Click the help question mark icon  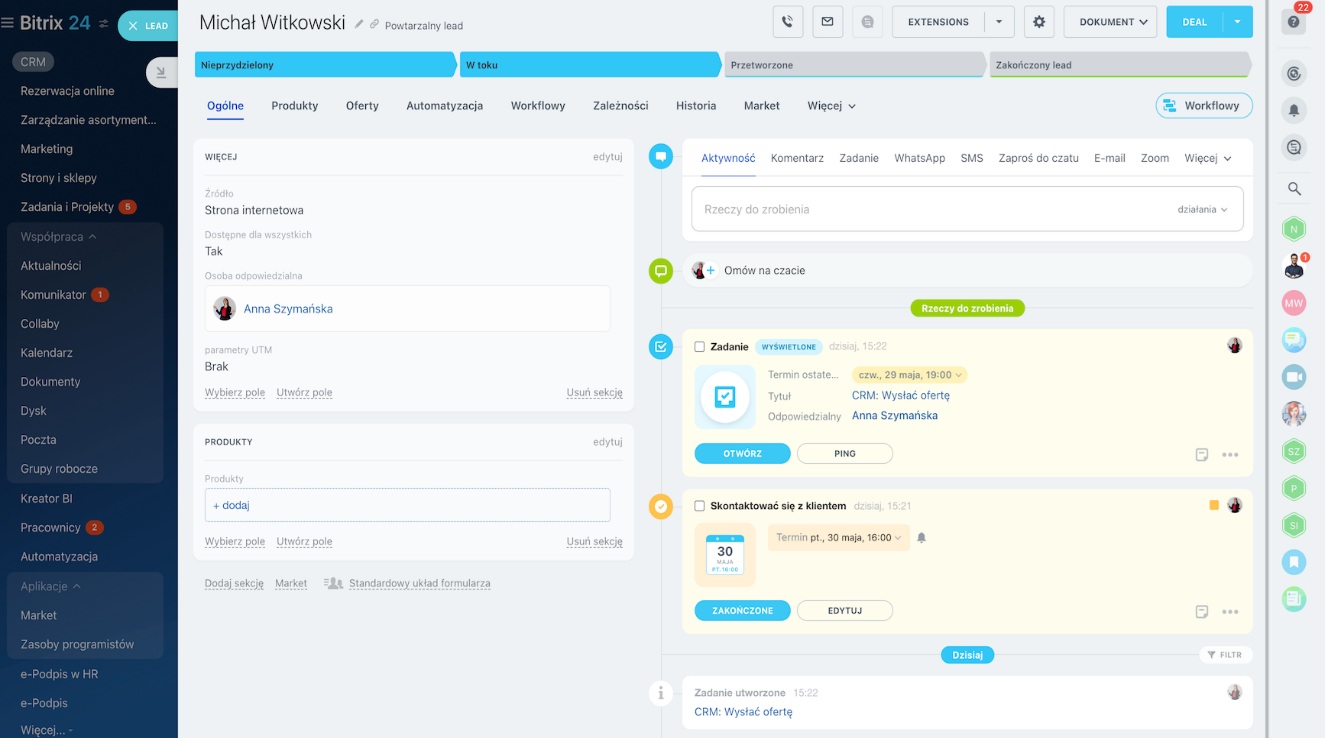[1294, 22]
